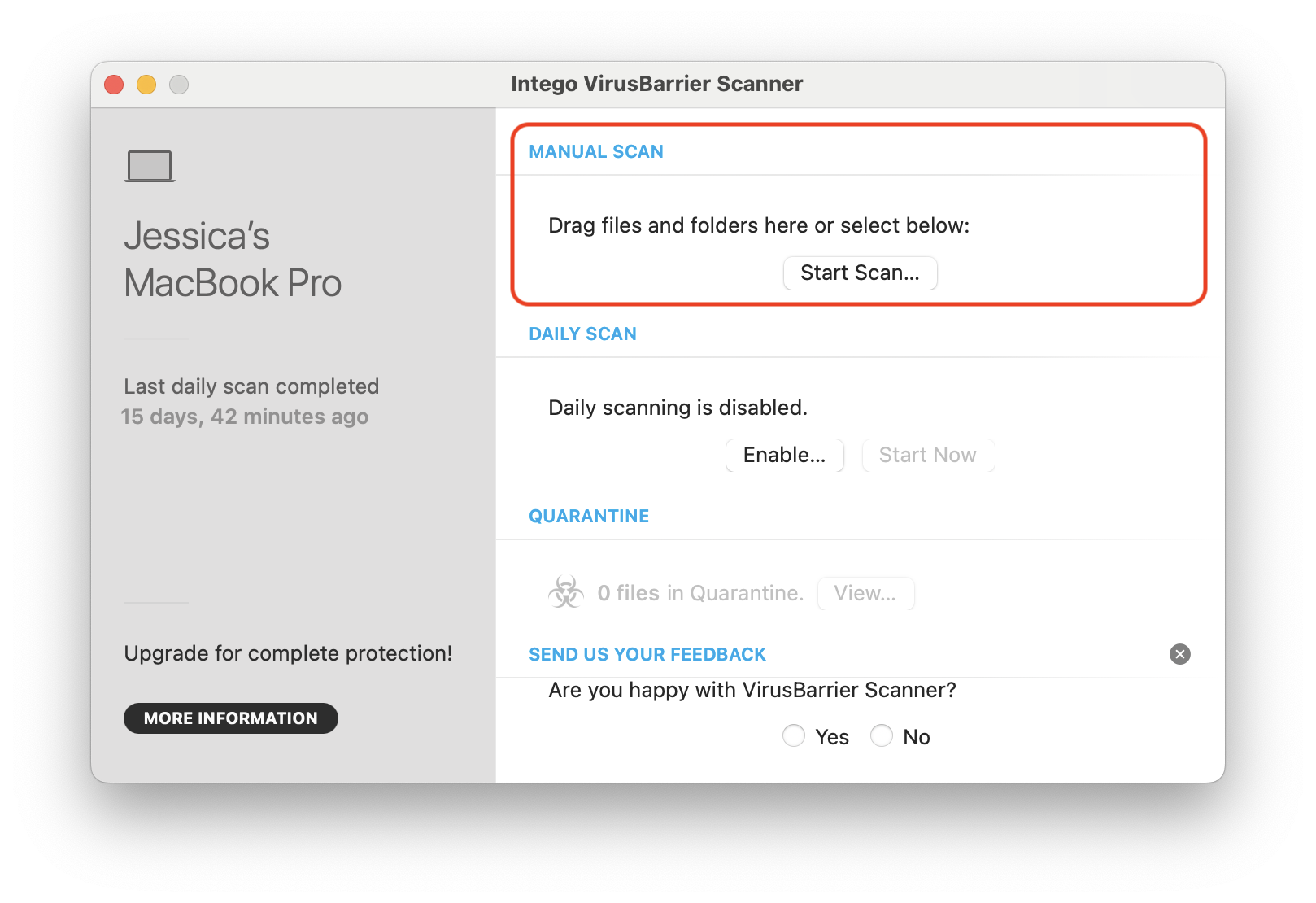Viewport: 1316px width, 903px height.
Task: Click the Start Scan... button
Action: 861,273
